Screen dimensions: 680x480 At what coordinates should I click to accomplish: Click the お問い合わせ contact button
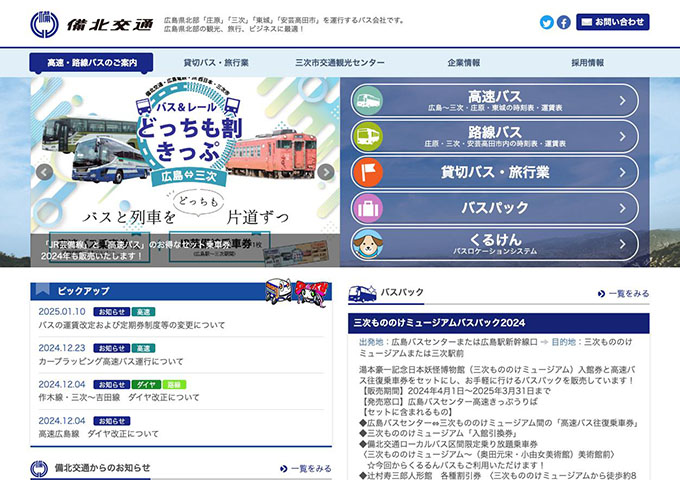coord(612,22)
